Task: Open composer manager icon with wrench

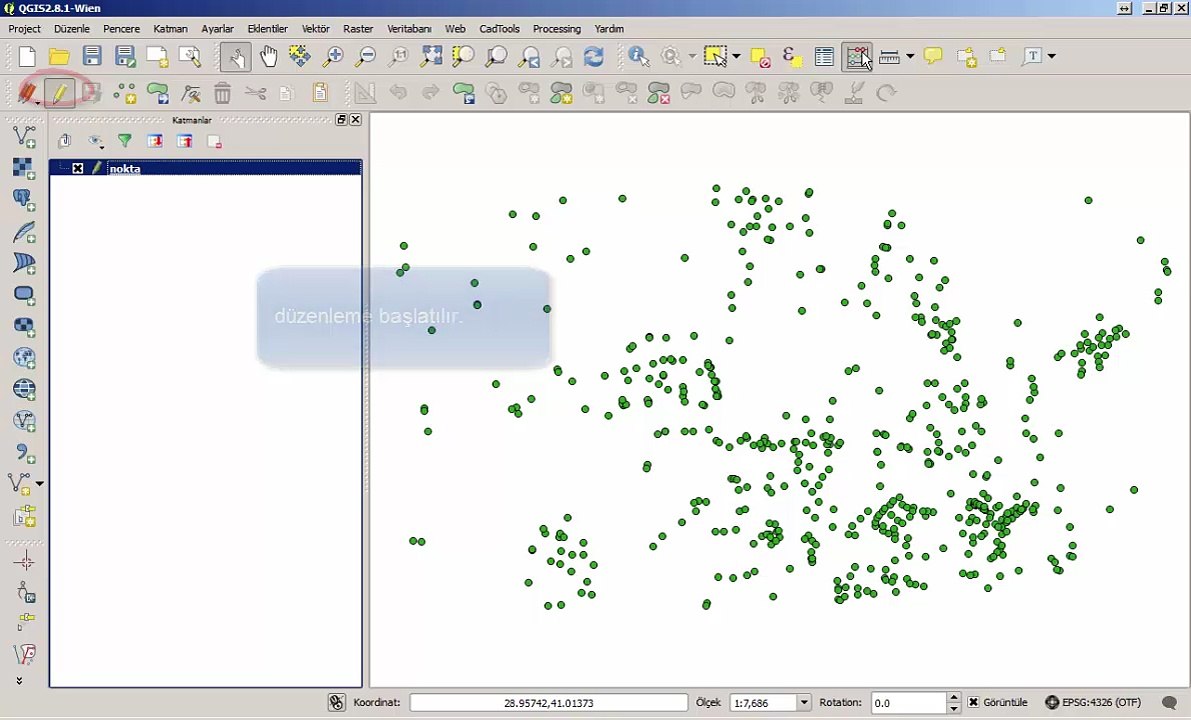Action: pyautogui.click(x=190, y=56)
